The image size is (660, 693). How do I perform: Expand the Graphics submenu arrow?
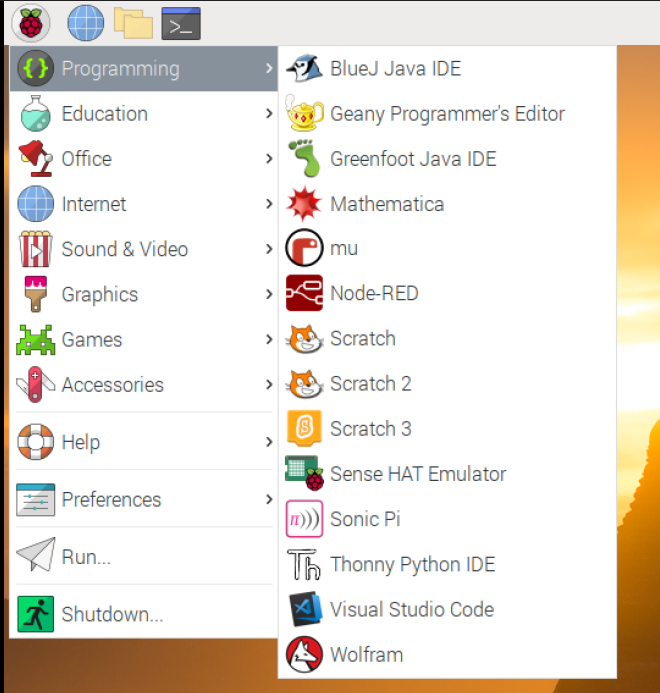pos(269,294)
